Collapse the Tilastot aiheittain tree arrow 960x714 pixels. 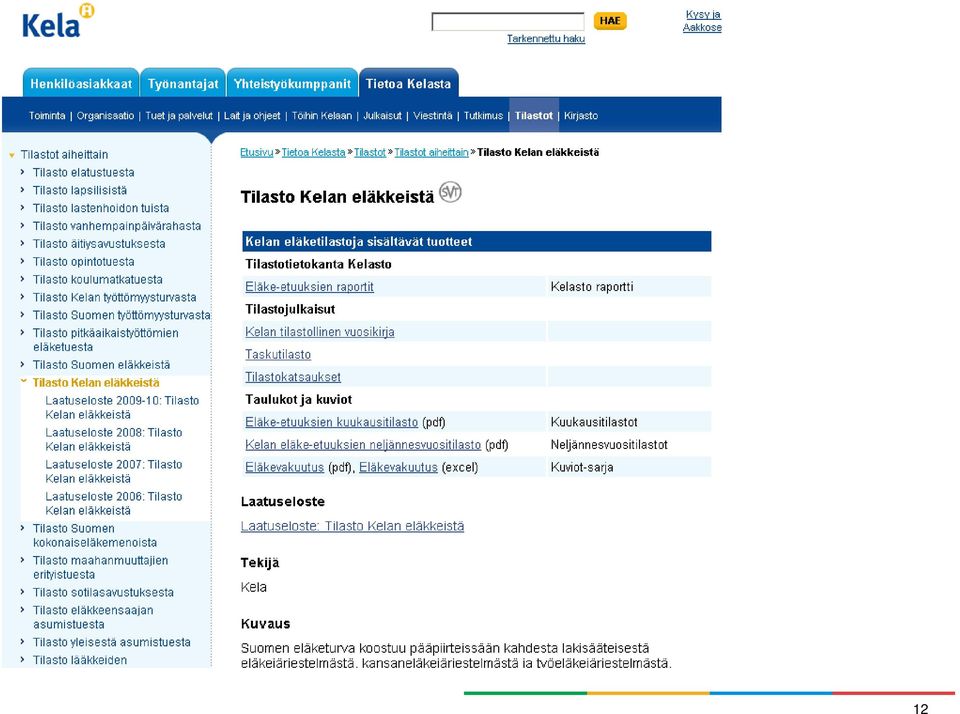click(x=12, y=156)
